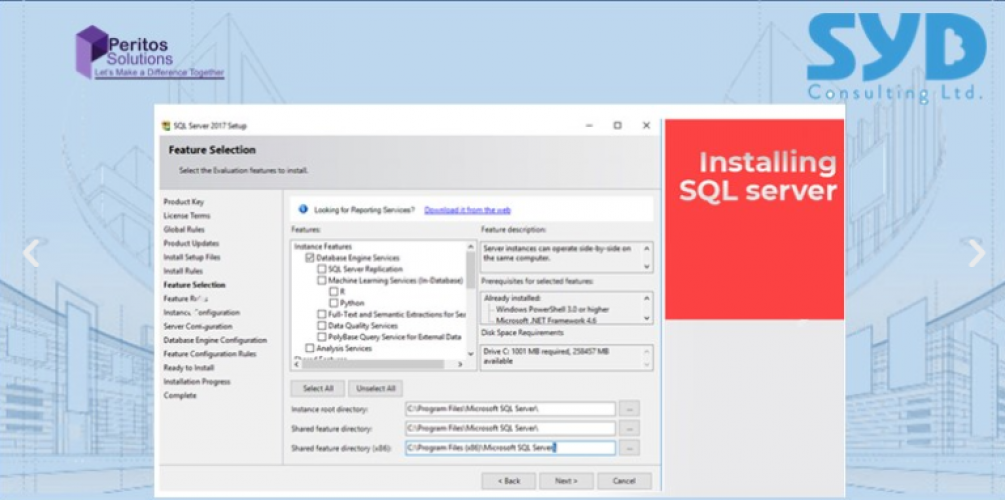Click the Shared feature directory field

click(x=510, y=428)
